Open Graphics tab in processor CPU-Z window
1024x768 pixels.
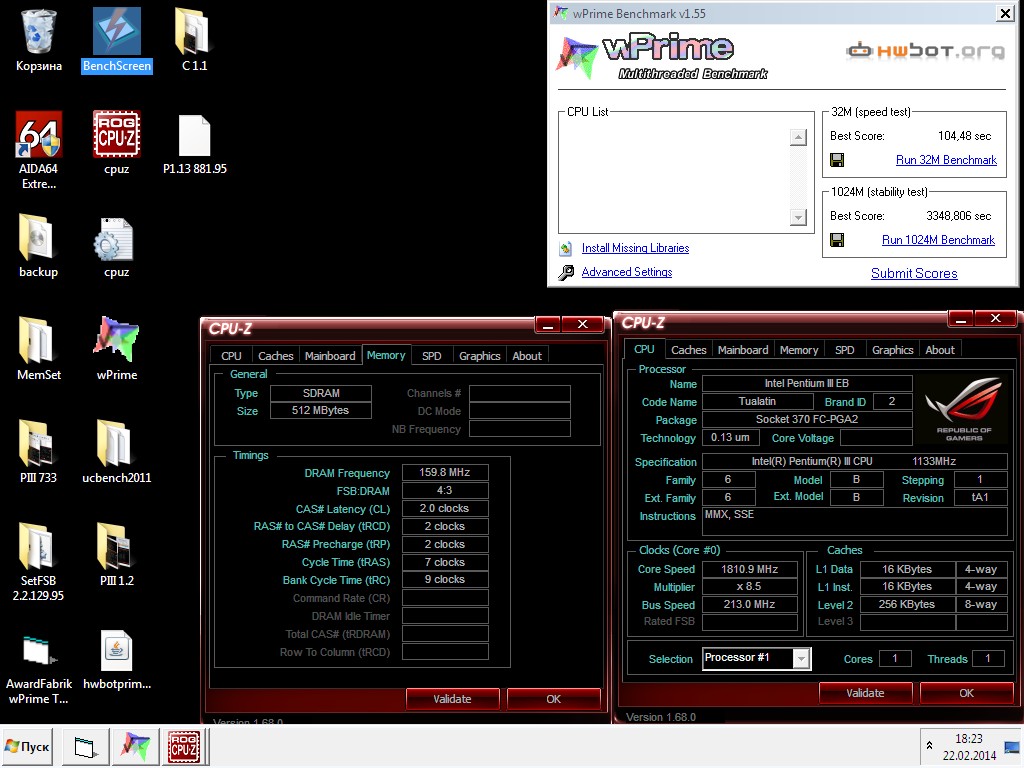click(x=892, y=350)
